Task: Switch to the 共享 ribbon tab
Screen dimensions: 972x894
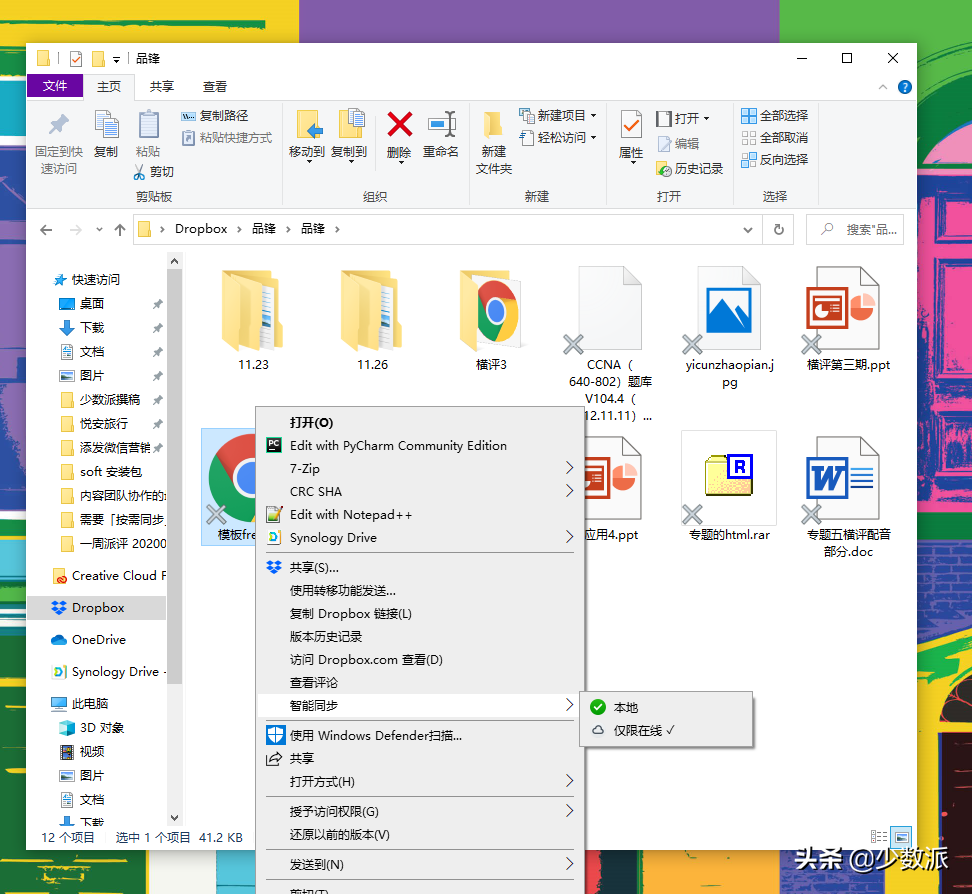Action: tap(162, 87)
